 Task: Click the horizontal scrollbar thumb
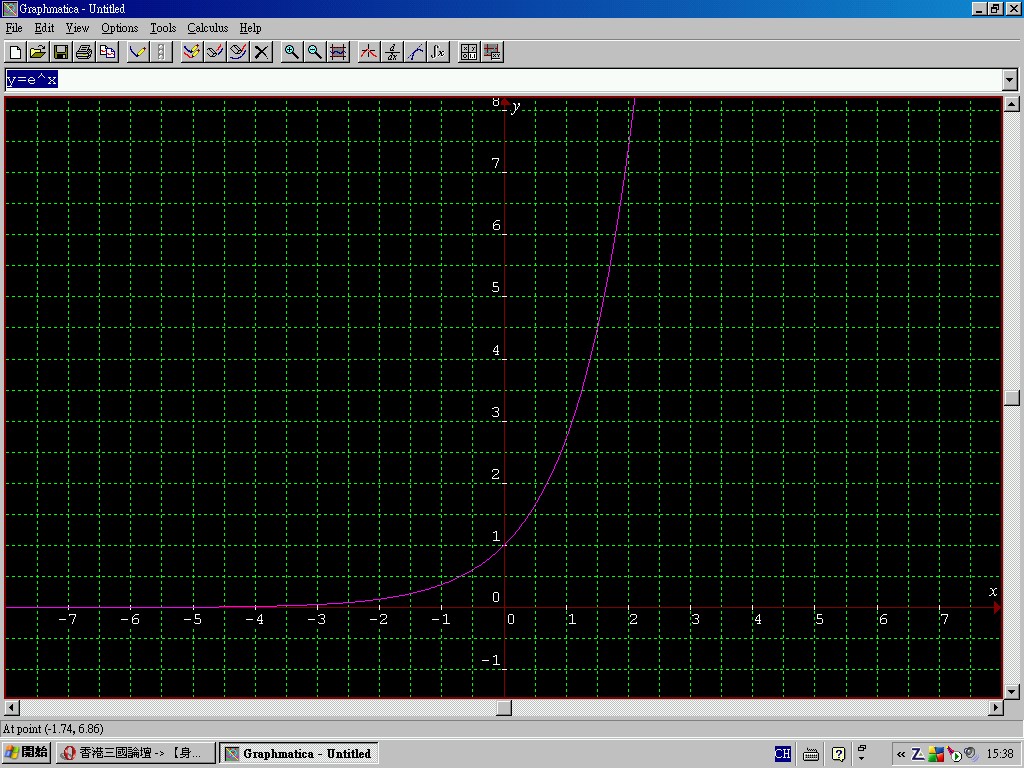pos(504,707)
